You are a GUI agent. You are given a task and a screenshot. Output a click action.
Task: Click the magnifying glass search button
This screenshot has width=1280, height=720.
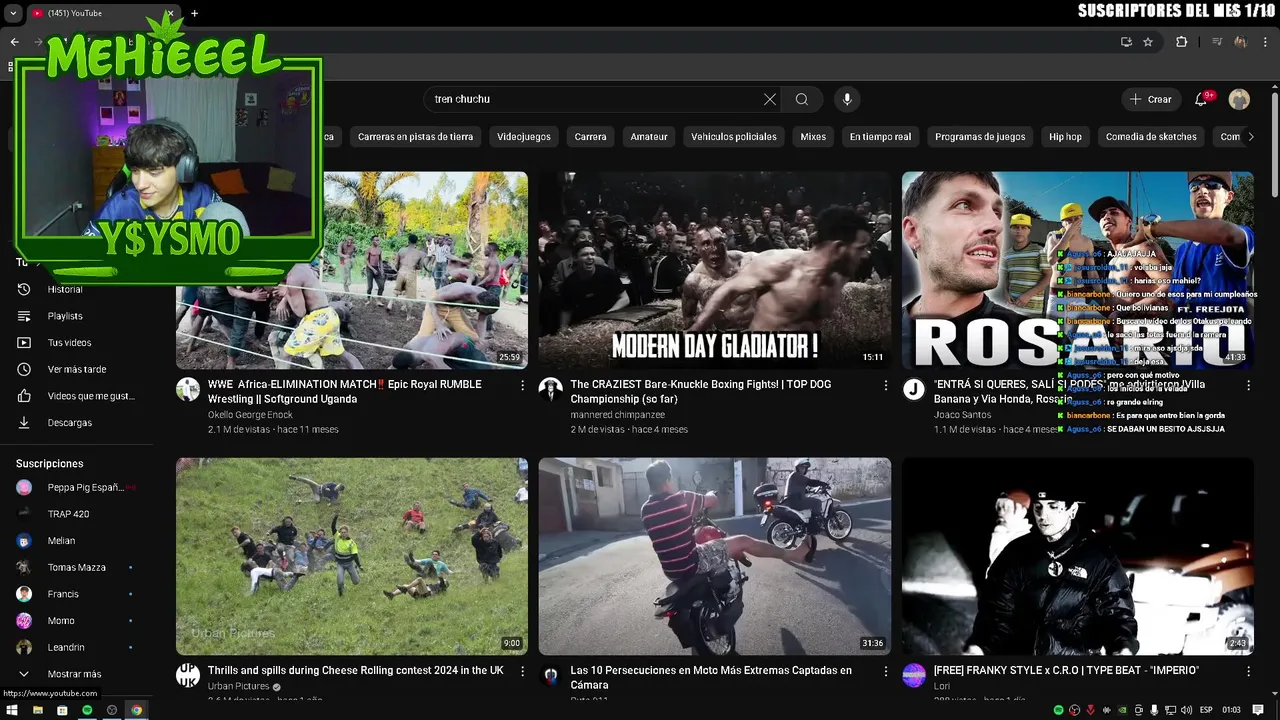click(802, 99)
